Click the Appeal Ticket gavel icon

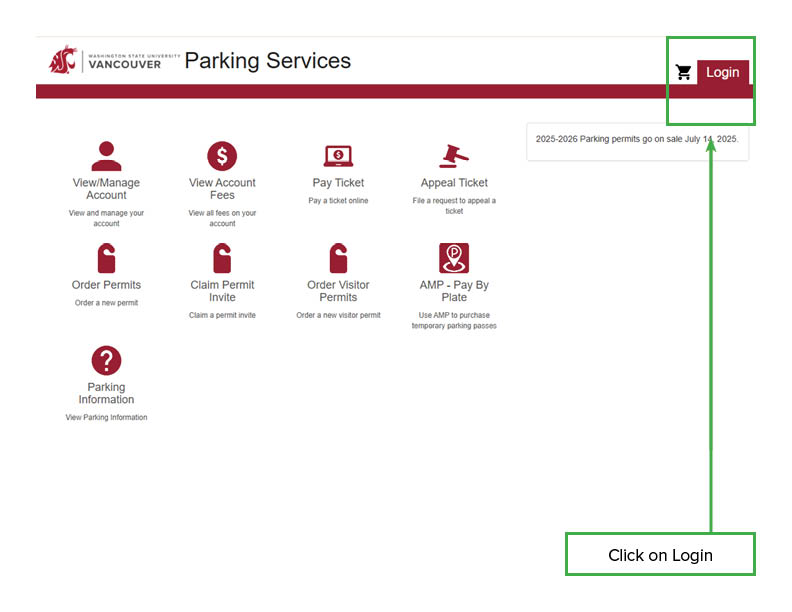[x=454, y=156]
